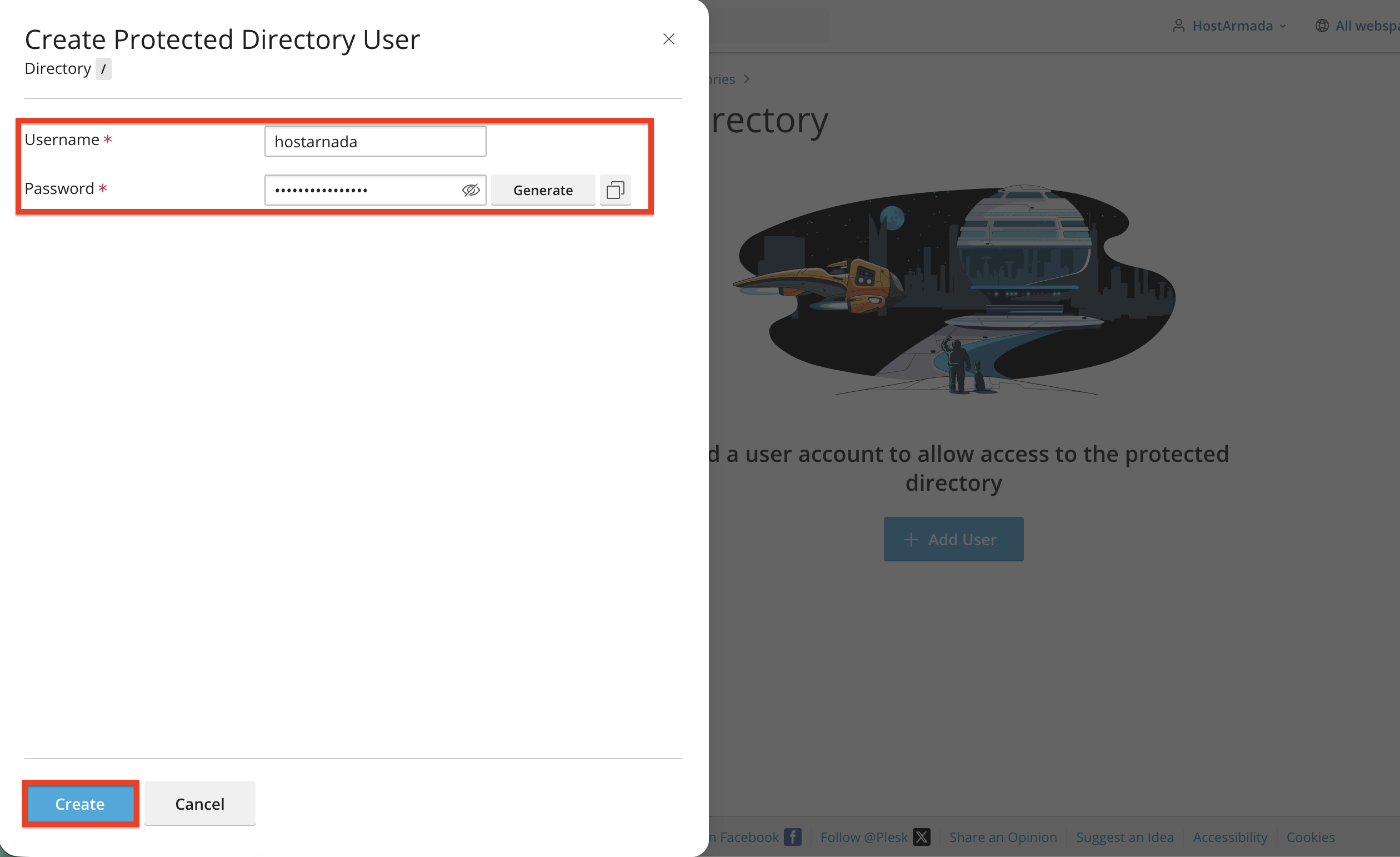The width and height of the screenshot is (1400, 857).
Task: Open Suggest an Idea link
Action: [1124, 836]
